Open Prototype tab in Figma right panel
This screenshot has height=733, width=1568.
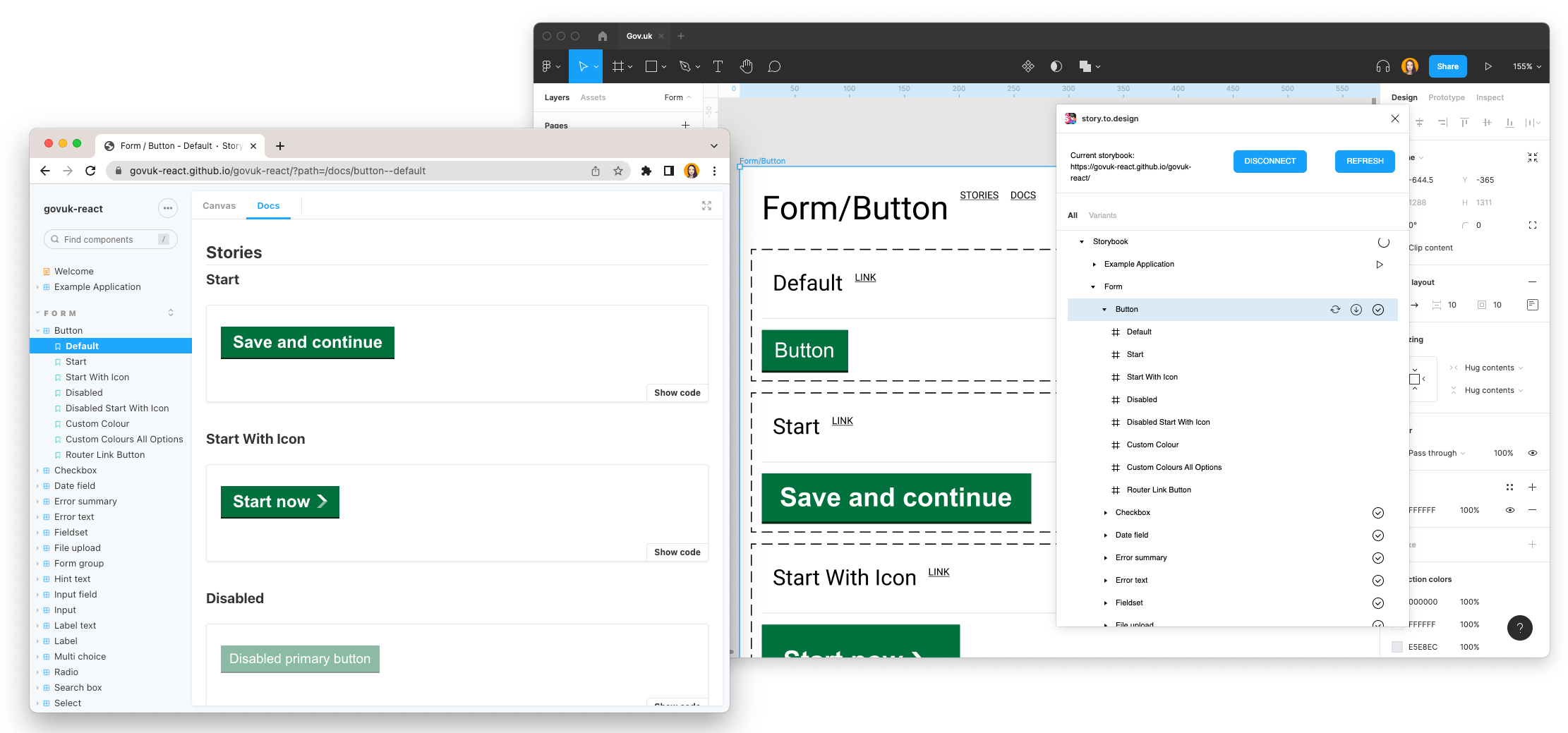point(1446,97)
